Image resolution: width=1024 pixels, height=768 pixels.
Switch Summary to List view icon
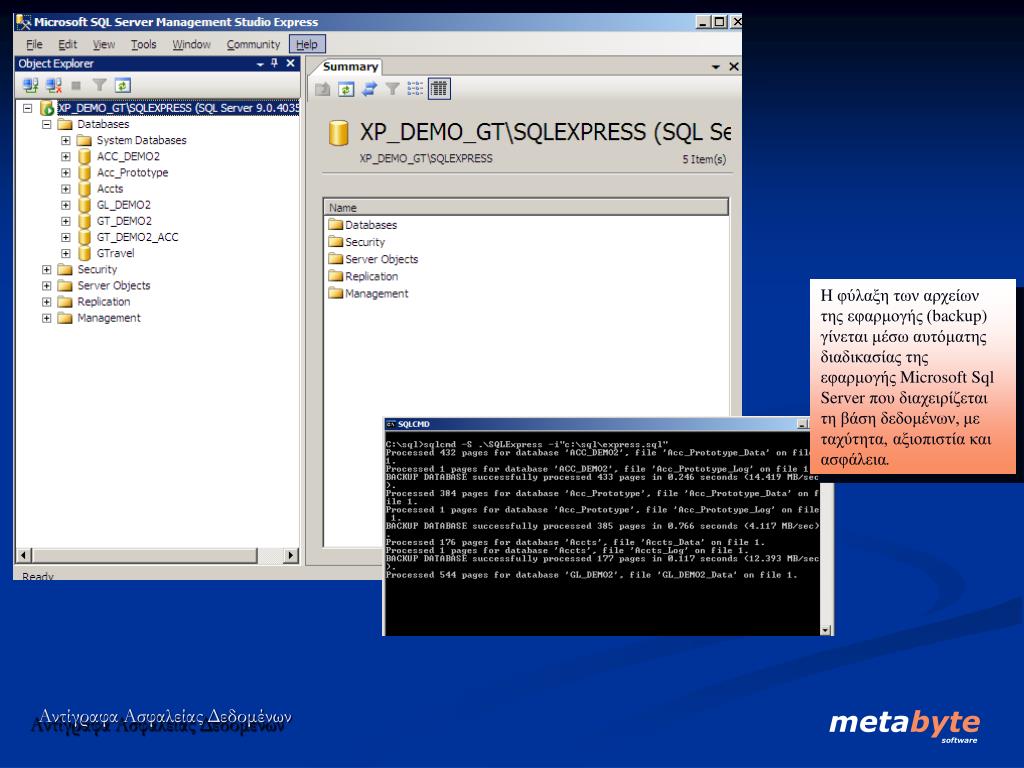click(415, 89)
